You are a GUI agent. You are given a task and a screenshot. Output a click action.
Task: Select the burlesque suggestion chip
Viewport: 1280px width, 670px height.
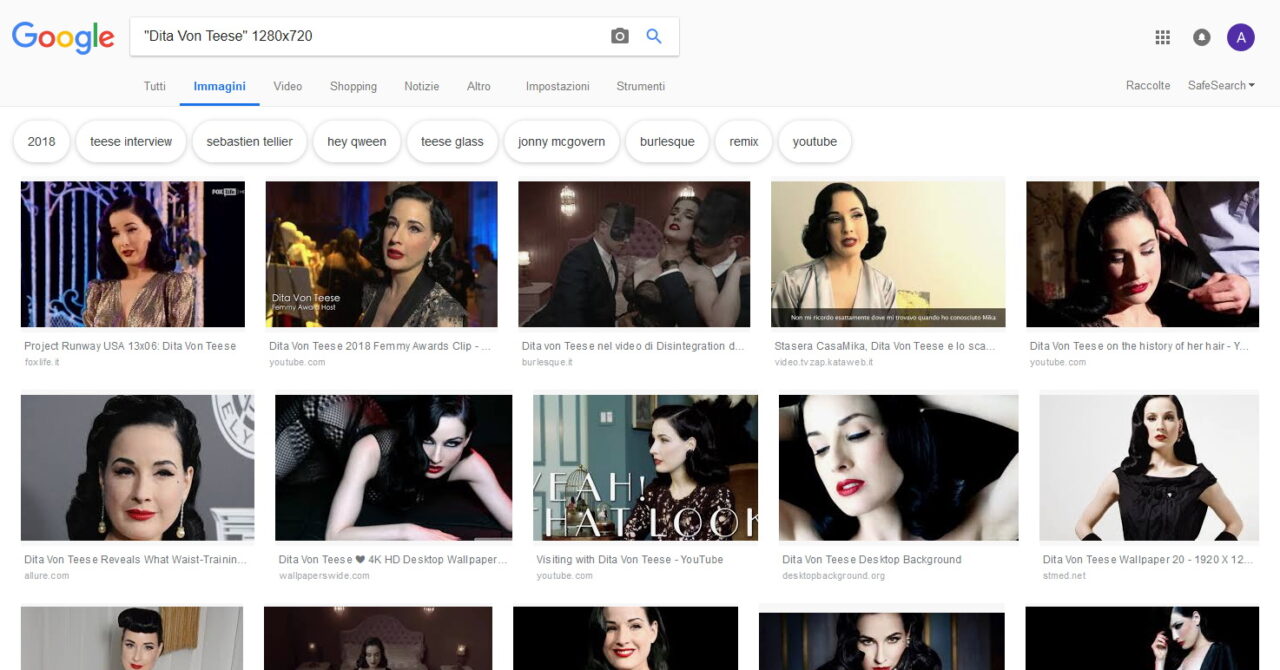coord(667,142)
